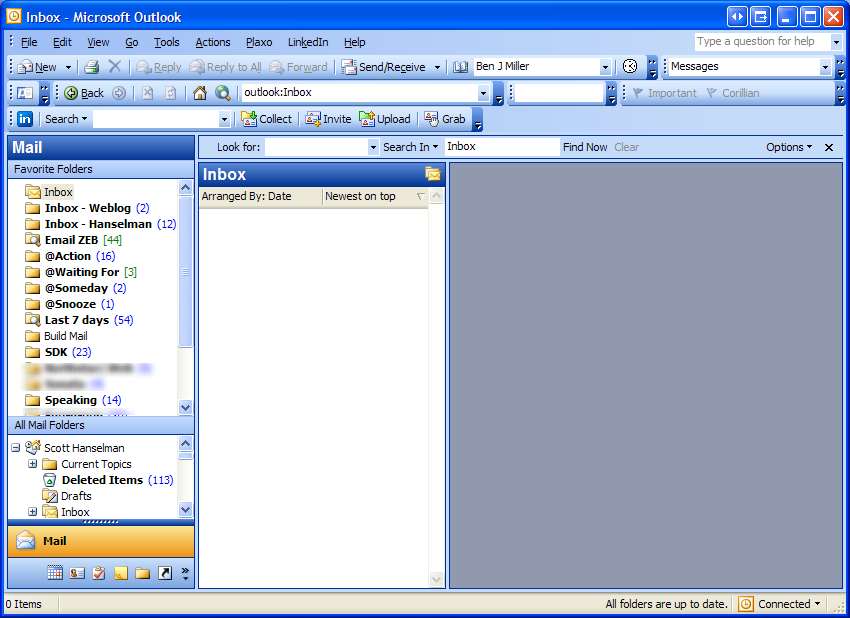Open the Calendar icon in the navigation pane
This screenshot has height=618, width=850.
pyautogui.click(x=55, y=572)
